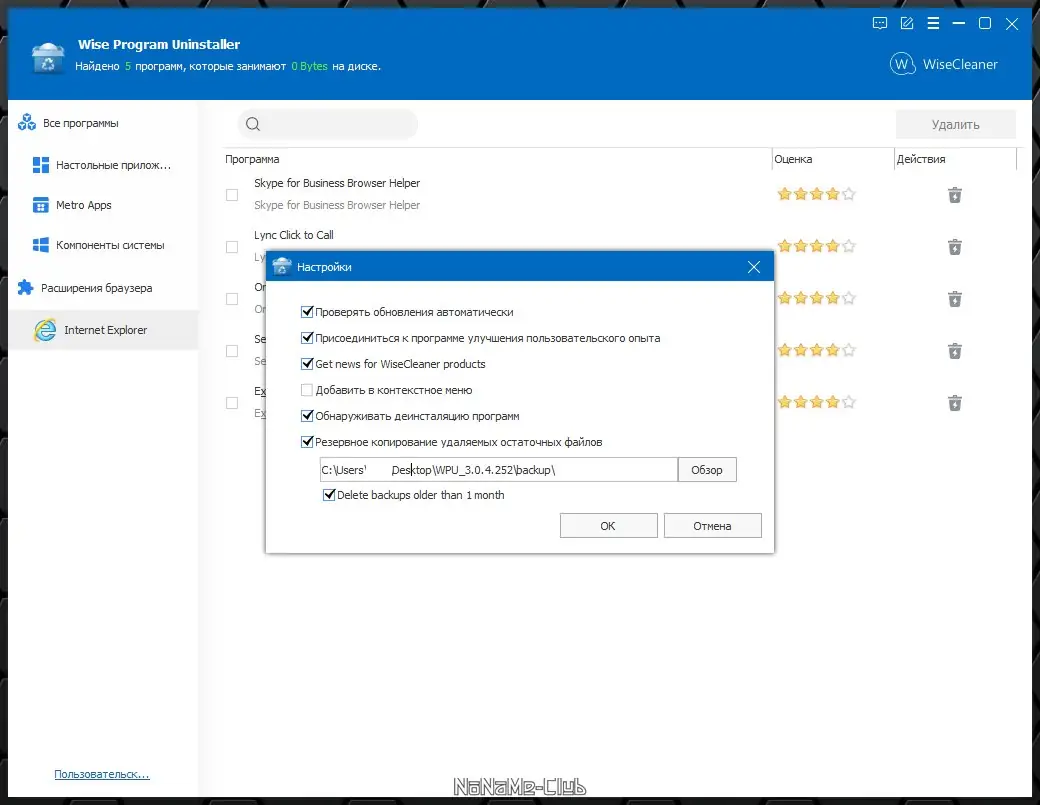Click the trash icon in the fifth row
The height and width of the screenshot is (805, 1040).
[x=954, y=402]
